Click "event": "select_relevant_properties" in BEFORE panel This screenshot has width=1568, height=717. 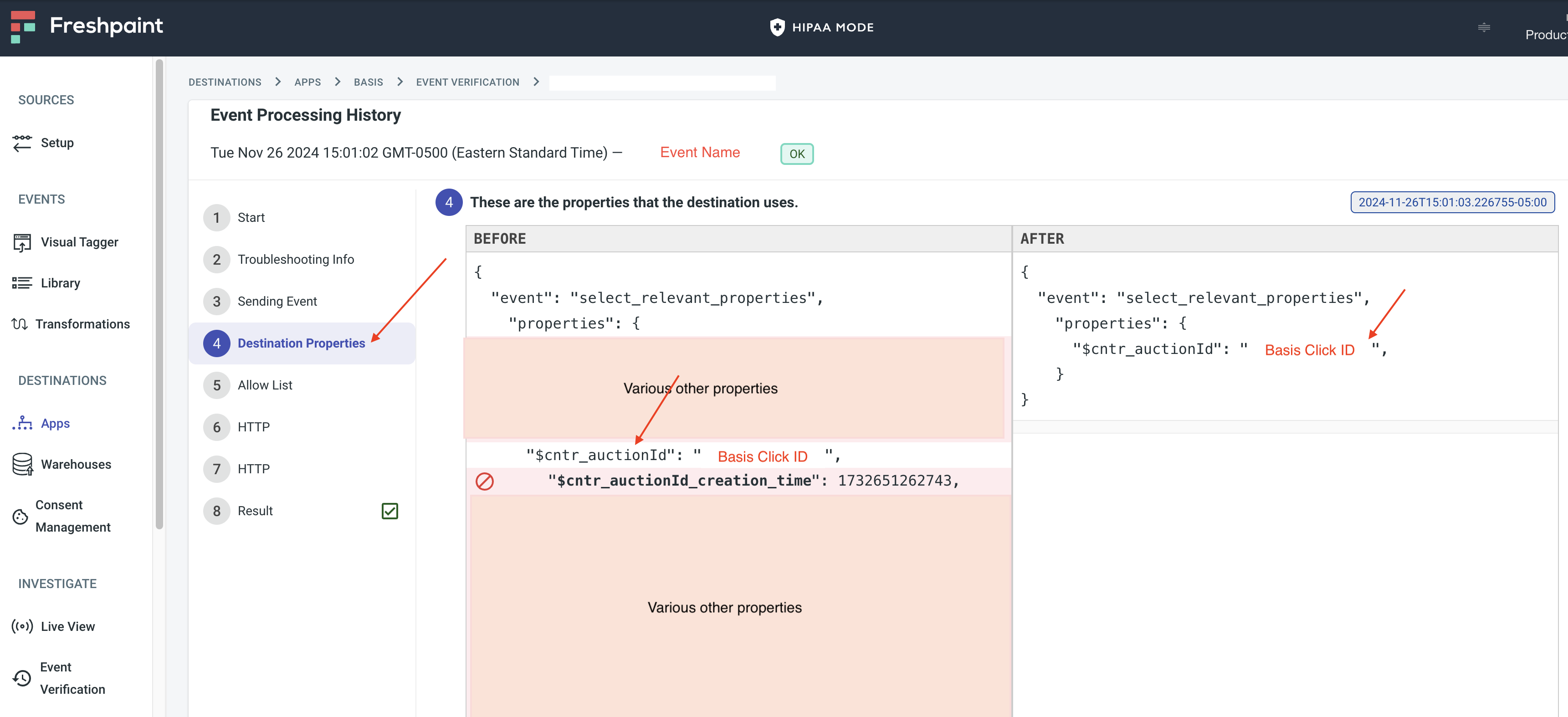pyautogui.click(x=657, y=298)
